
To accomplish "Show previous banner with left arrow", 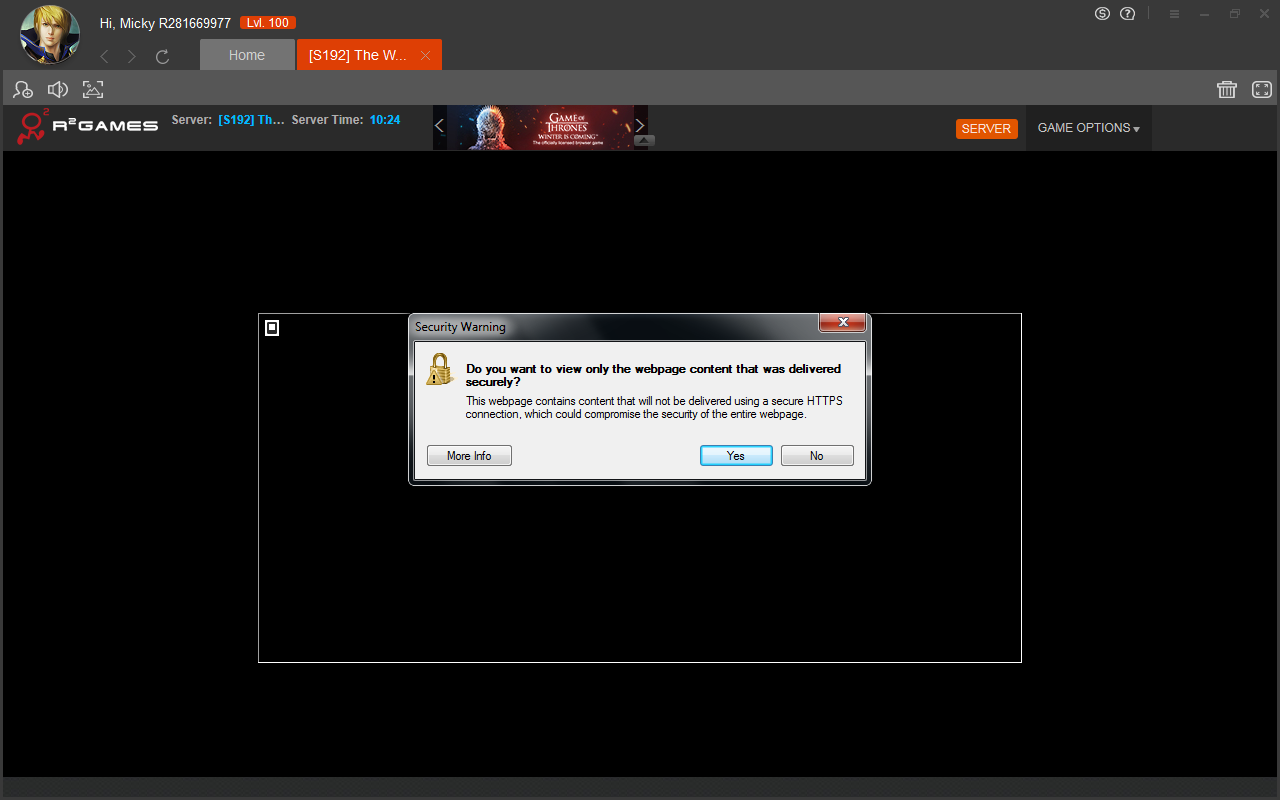I will 440,126.
